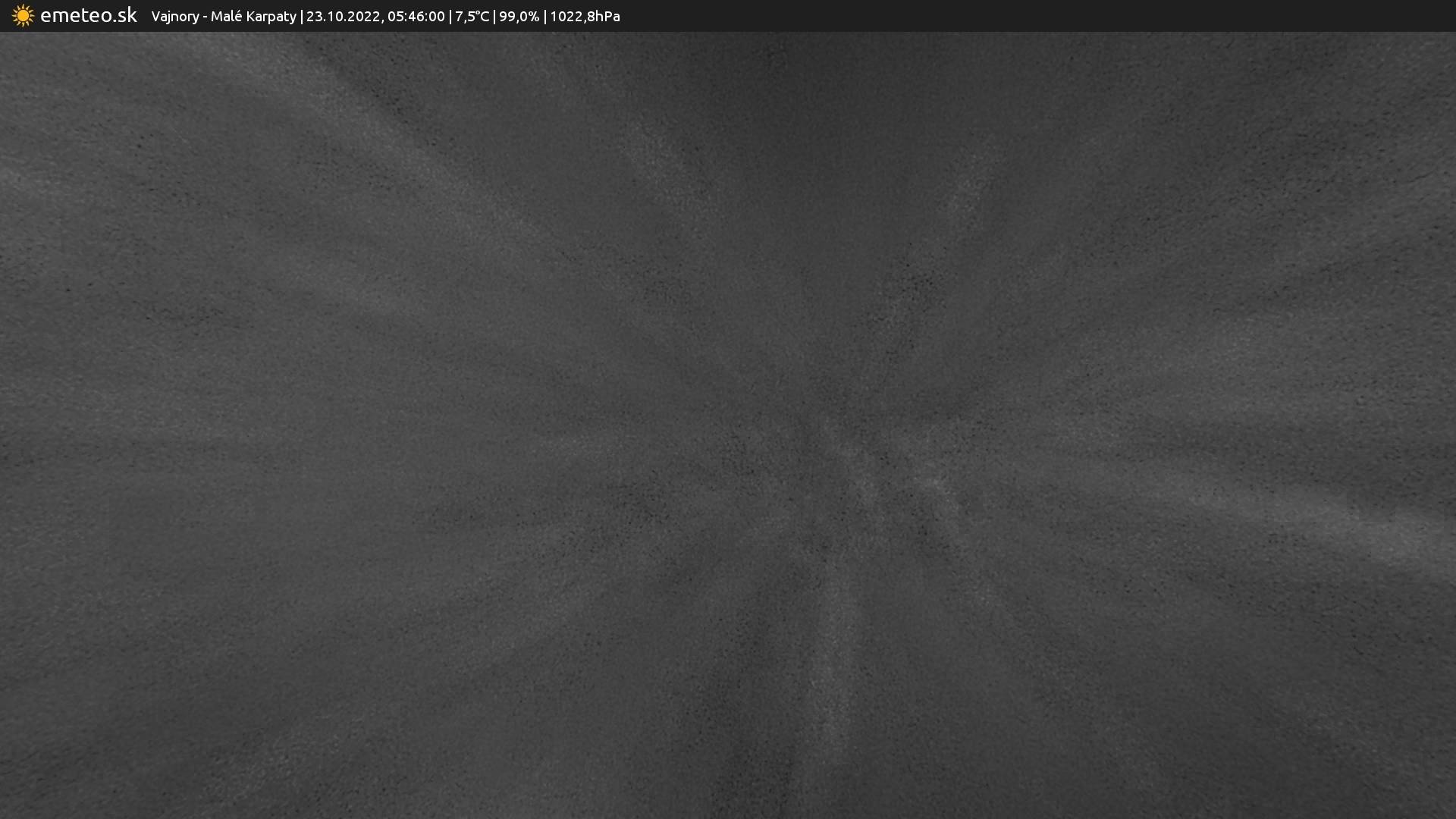Click the 1022,8hPa pressure reading

pyautogui.click(x=585, y=17)
